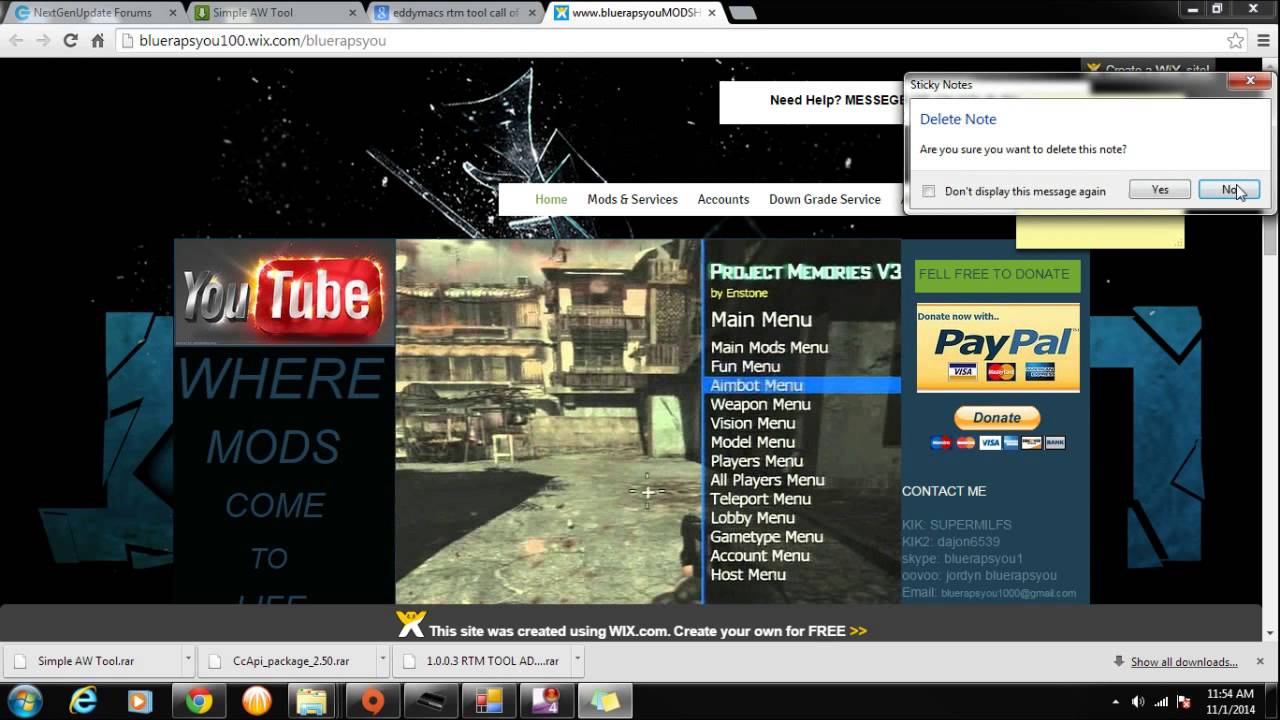Confirm note deletion with Yes
1280x720 pixels.
(1159, 190)
